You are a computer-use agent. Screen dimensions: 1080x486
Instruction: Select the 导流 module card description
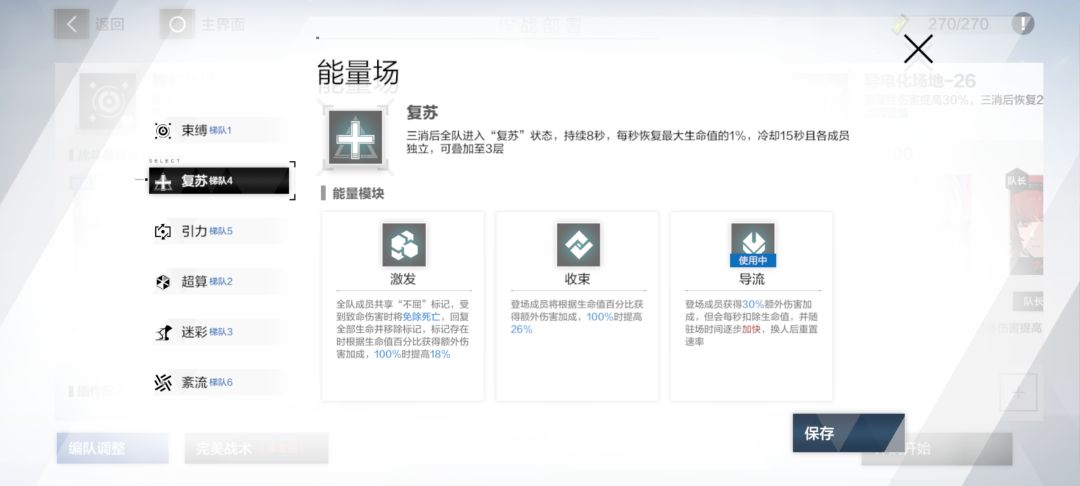coord(751,323)
